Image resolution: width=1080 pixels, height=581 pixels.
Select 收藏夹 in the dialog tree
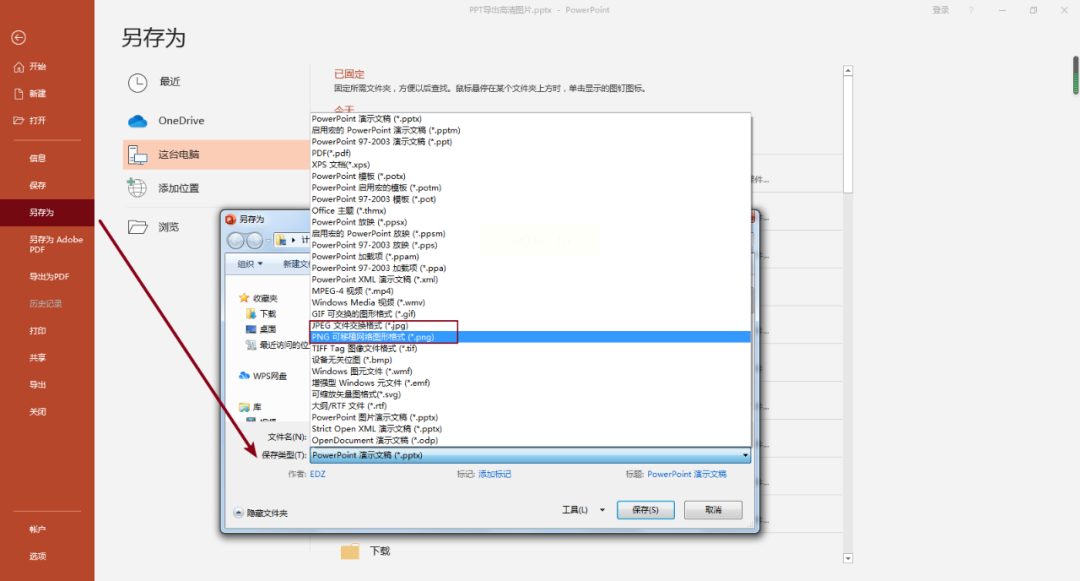pyautogui.click(x=258, y=298)
